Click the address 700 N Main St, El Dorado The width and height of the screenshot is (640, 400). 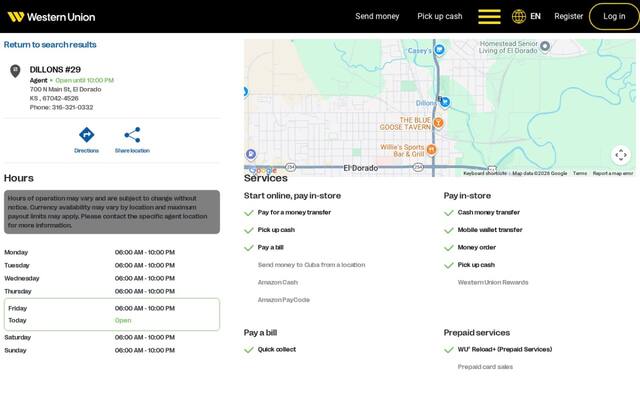pyautogui.click(x=65, y=89)
